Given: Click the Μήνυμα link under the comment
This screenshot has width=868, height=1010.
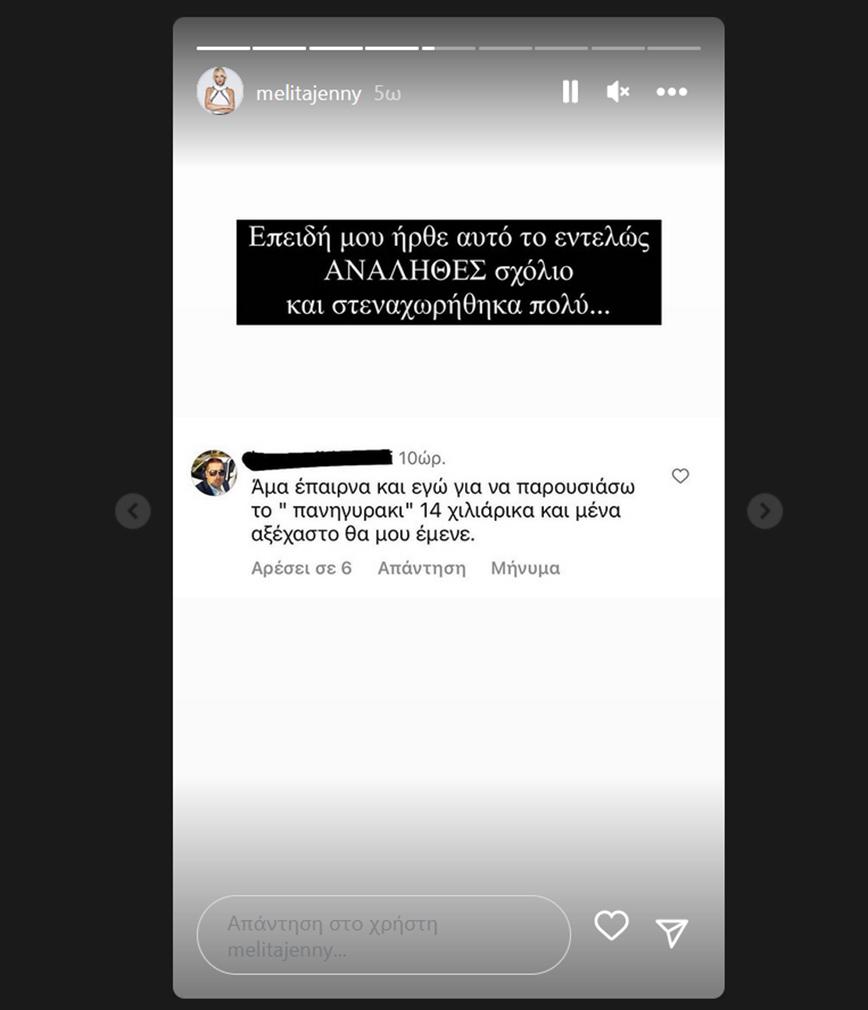Looking at the screenshot, I should pyautogui.click(x=525, y=568).
